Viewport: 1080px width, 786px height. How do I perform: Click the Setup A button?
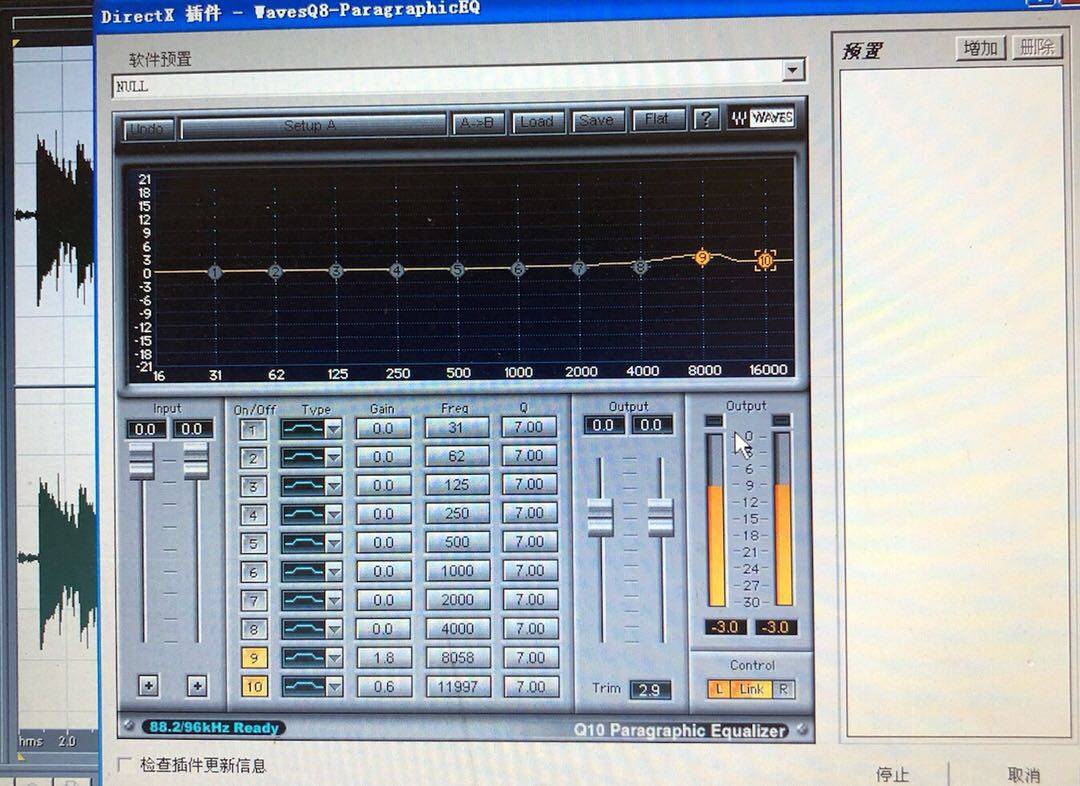312,126
